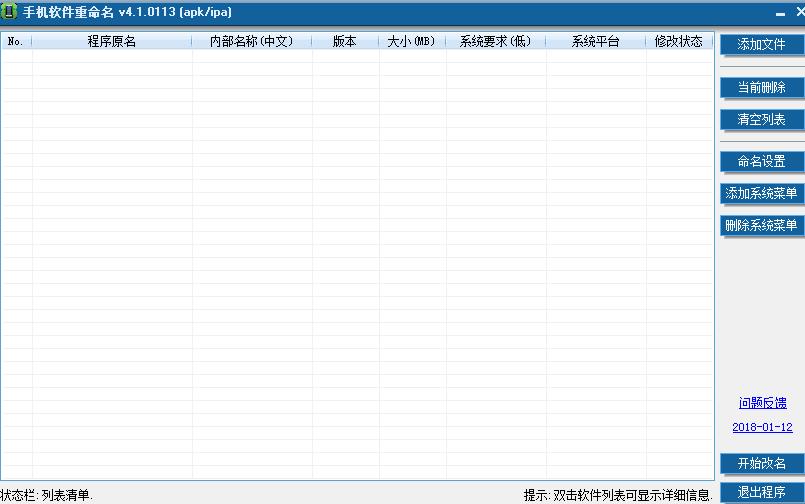Sort by 程序原名 column header

click(112, 42)
